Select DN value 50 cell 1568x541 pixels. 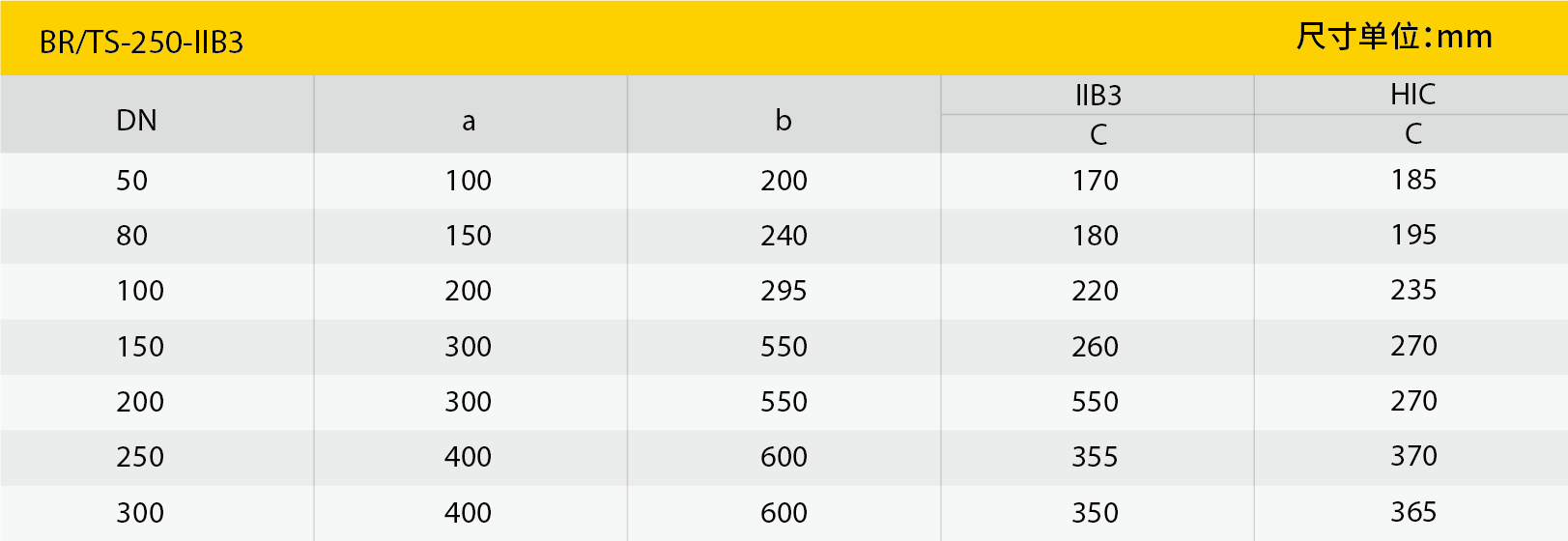[x=132, y=181]
